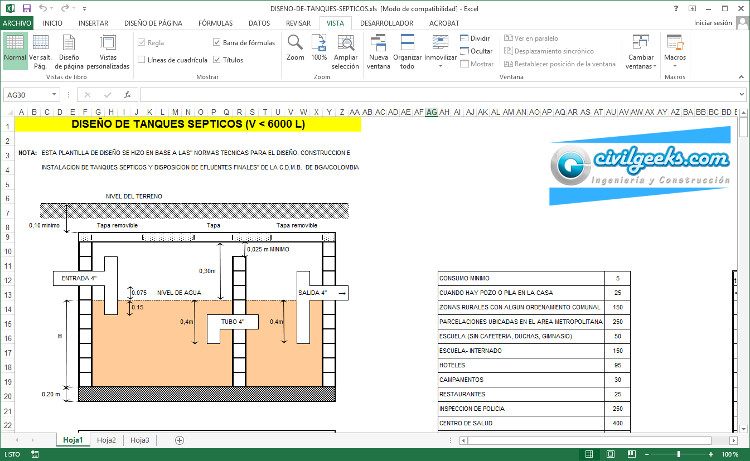
Task: Uncheck Barra de fórmulas checkbox
Action: point(217,43)
